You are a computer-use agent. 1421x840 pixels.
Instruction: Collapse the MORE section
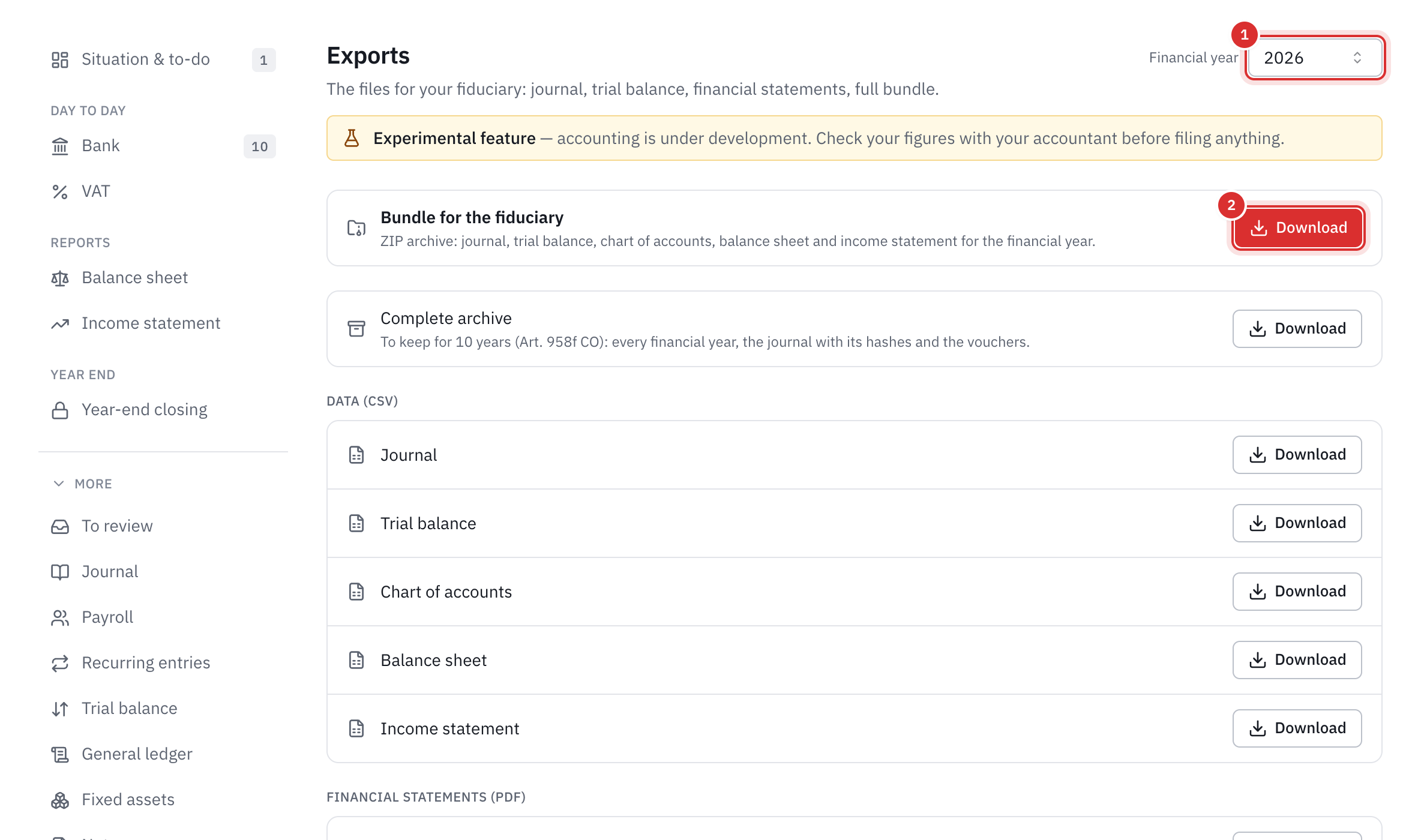point(82,484)
